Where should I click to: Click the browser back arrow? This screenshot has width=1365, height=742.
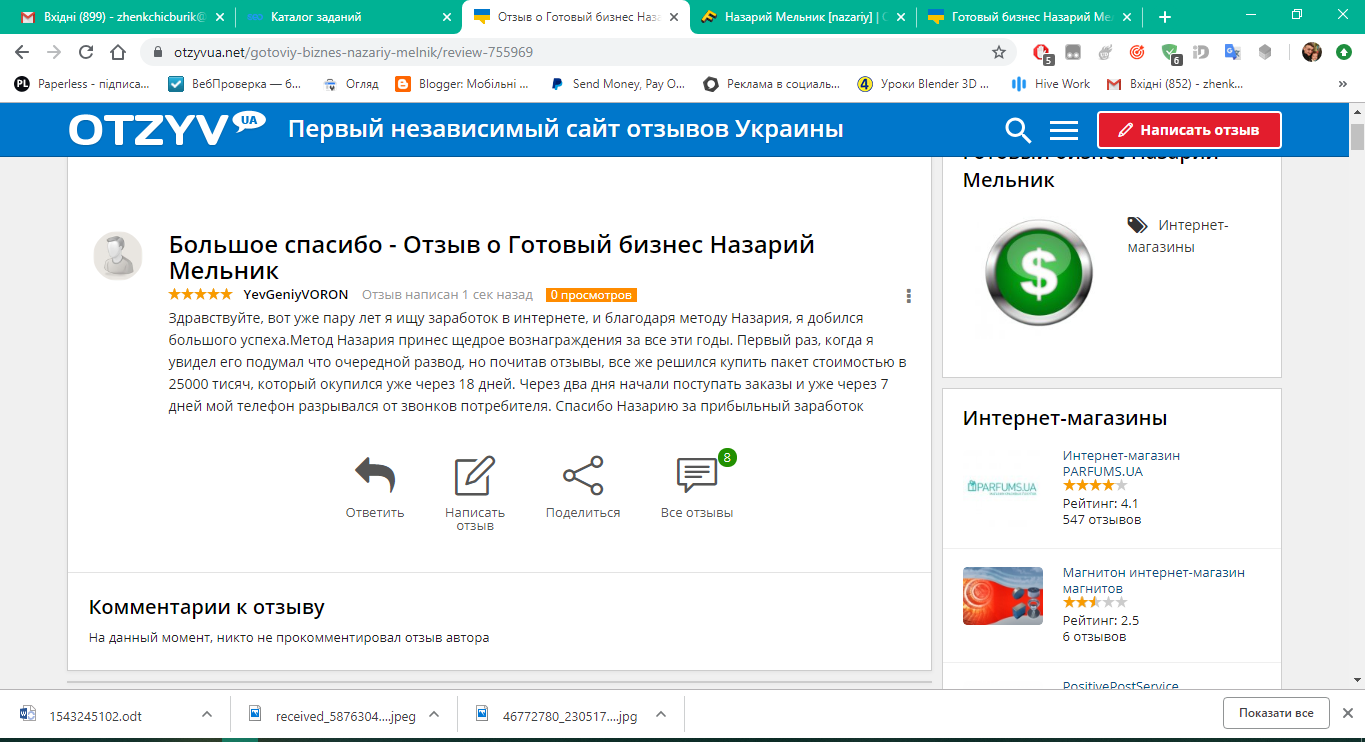pos(22,52)
